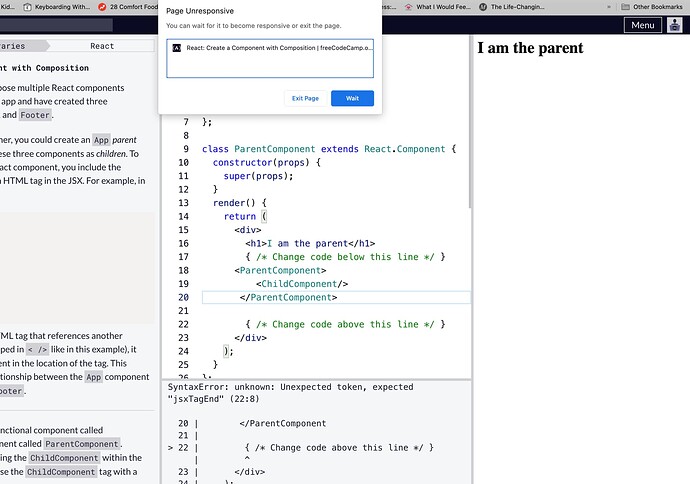This screenshot has width=690, height=484.
Task: Click the class ParentComponent declaration line
Action: coord(329,149)
